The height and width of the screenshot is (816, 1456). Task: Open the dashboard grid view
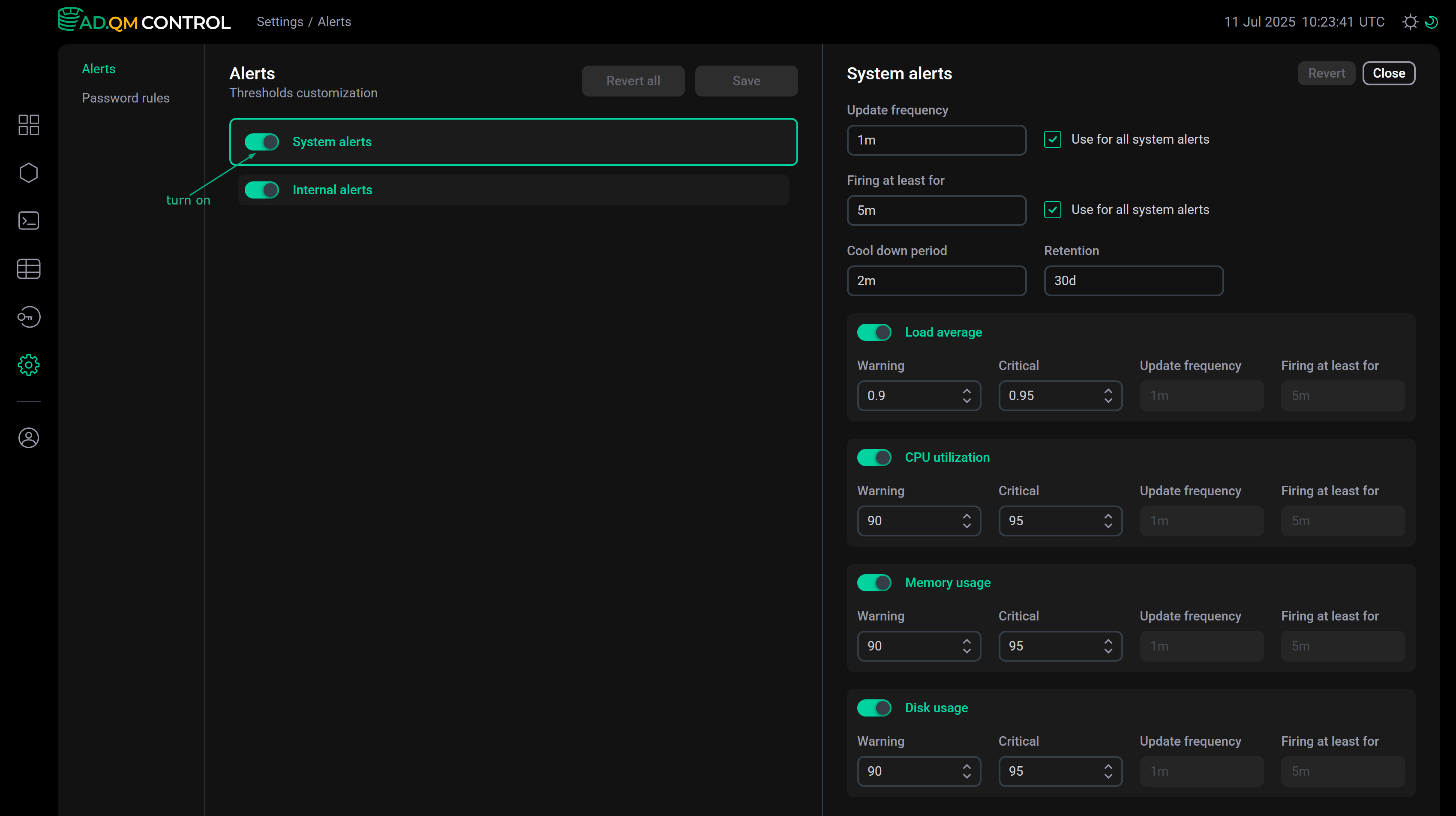pos(28,124)
